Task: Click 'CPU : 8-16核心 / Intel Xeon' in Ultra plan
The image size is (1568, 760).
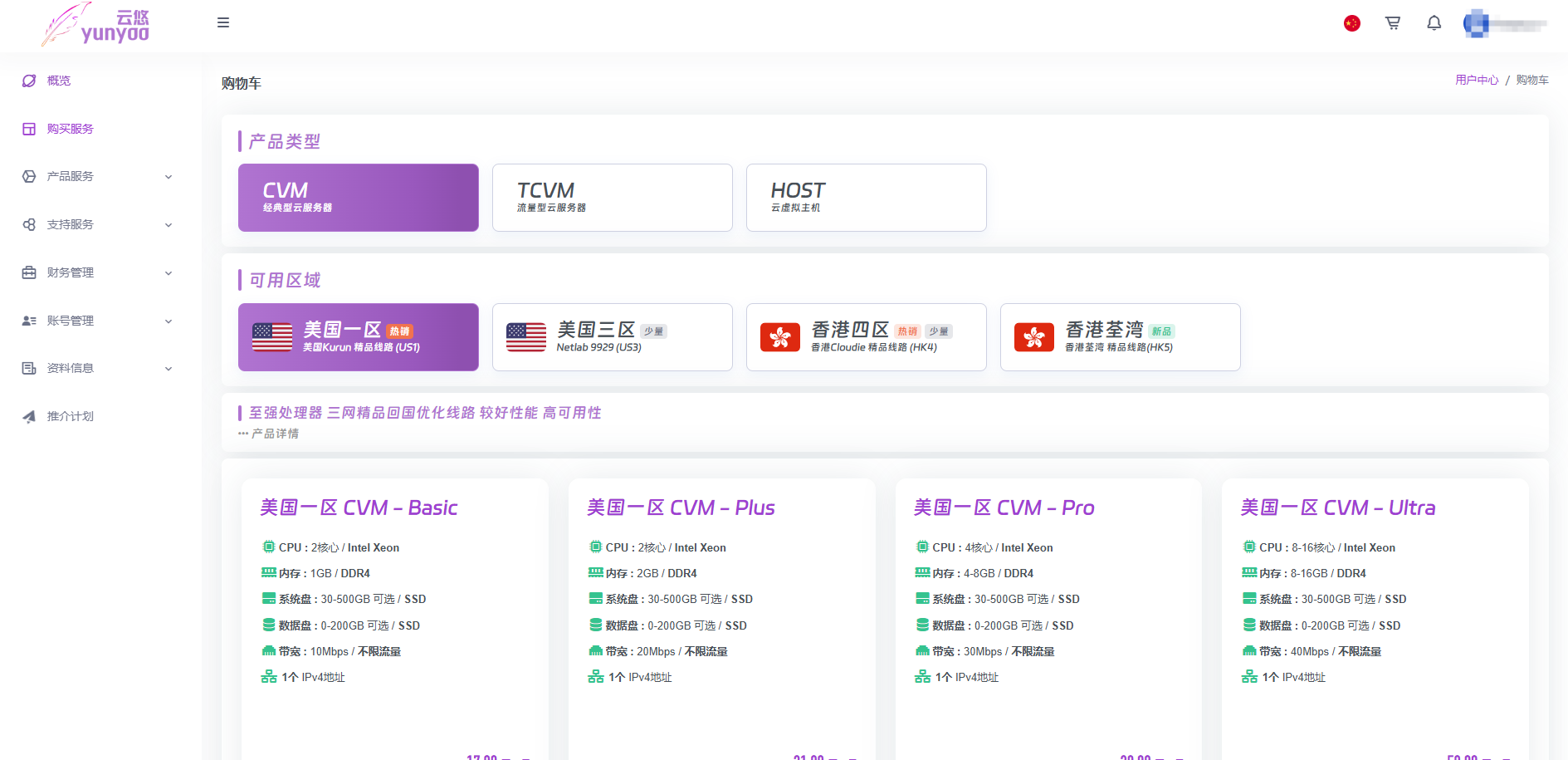Action: (1327, 547)
